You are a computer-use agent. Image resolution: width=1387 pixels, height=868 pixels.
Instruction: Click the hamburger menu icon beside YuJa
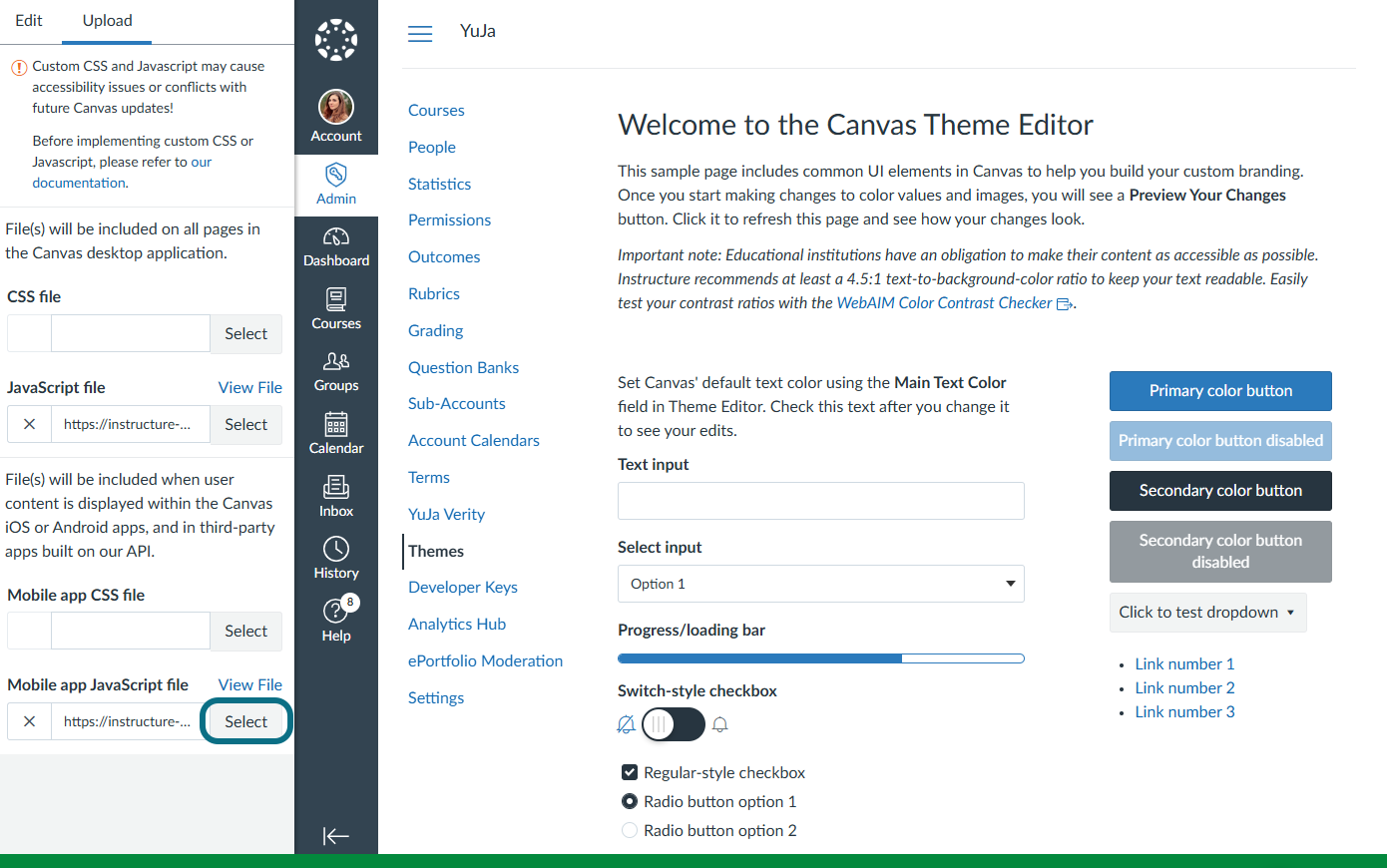point(420,33)
